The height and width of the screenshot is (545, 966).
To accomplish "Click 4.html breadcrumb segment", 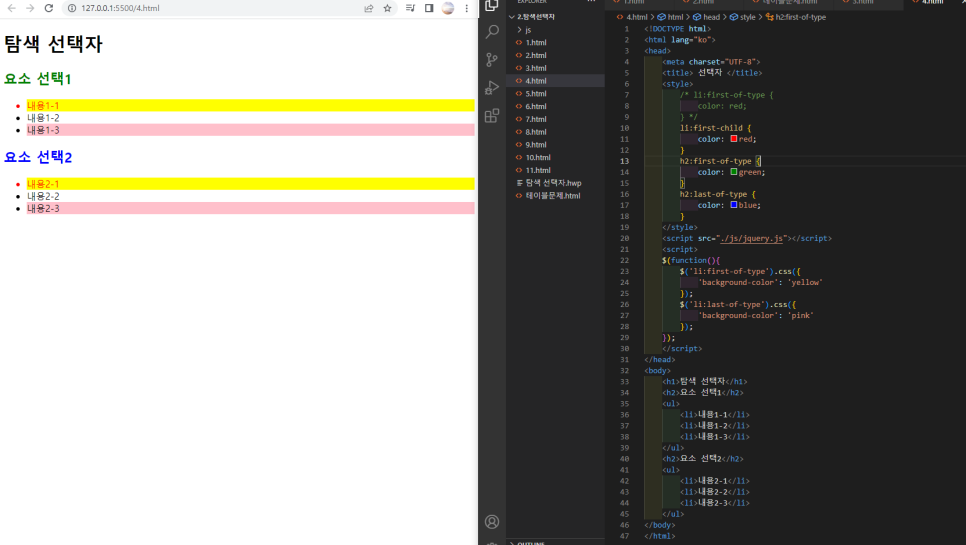I will point(636,17).
